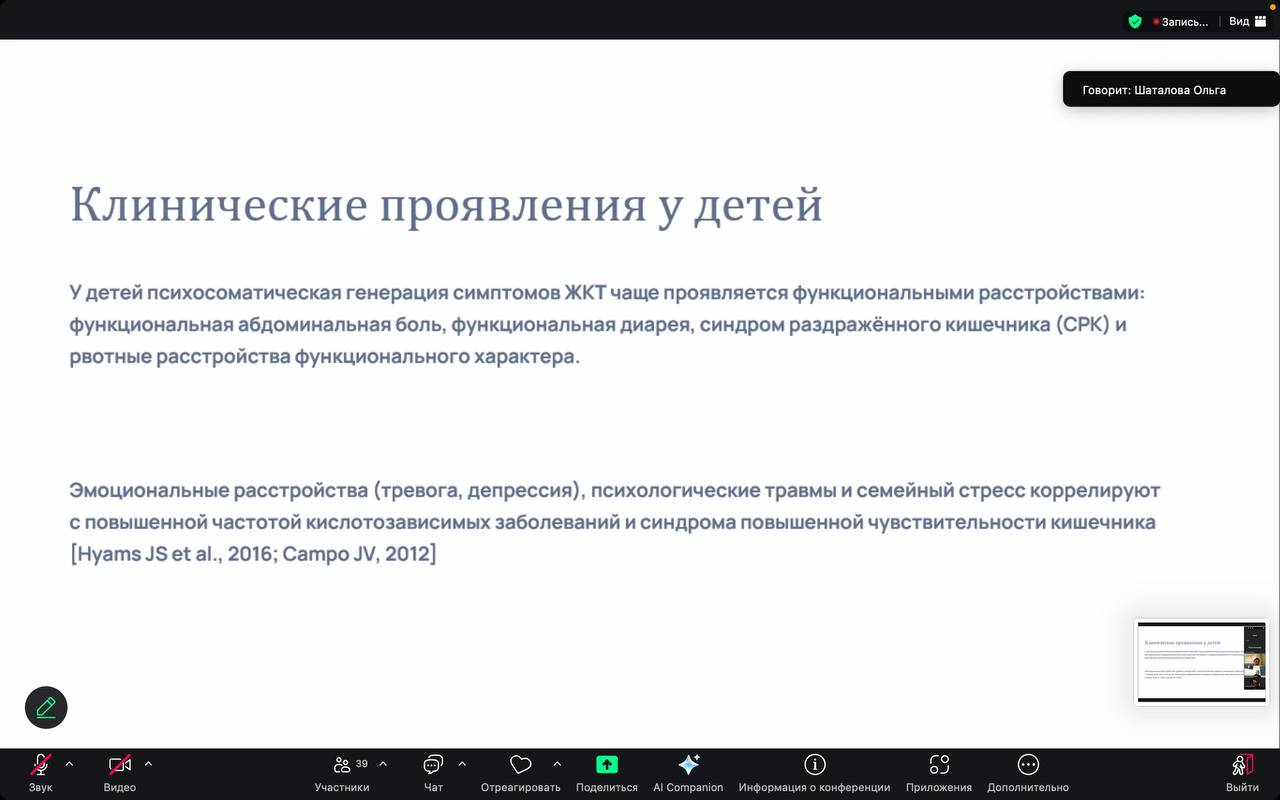Unmute the microphone via Звук icon

40,765
